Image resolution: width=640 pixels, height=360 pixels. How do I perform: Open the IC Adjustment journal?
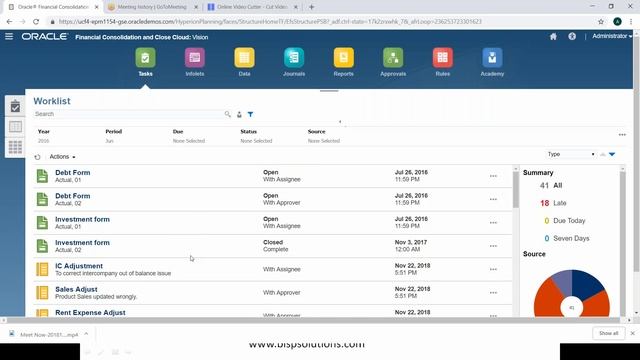[x=79, y=266]
